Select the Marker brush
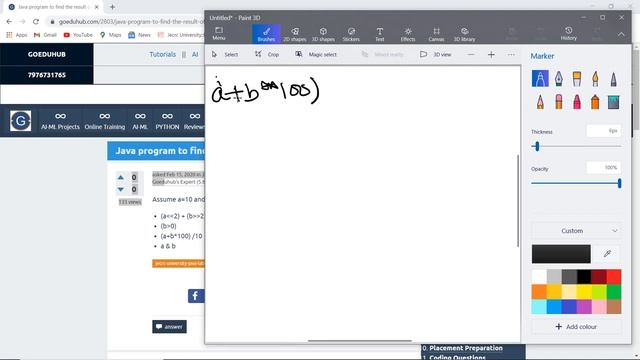 click(x=540, y=78)
